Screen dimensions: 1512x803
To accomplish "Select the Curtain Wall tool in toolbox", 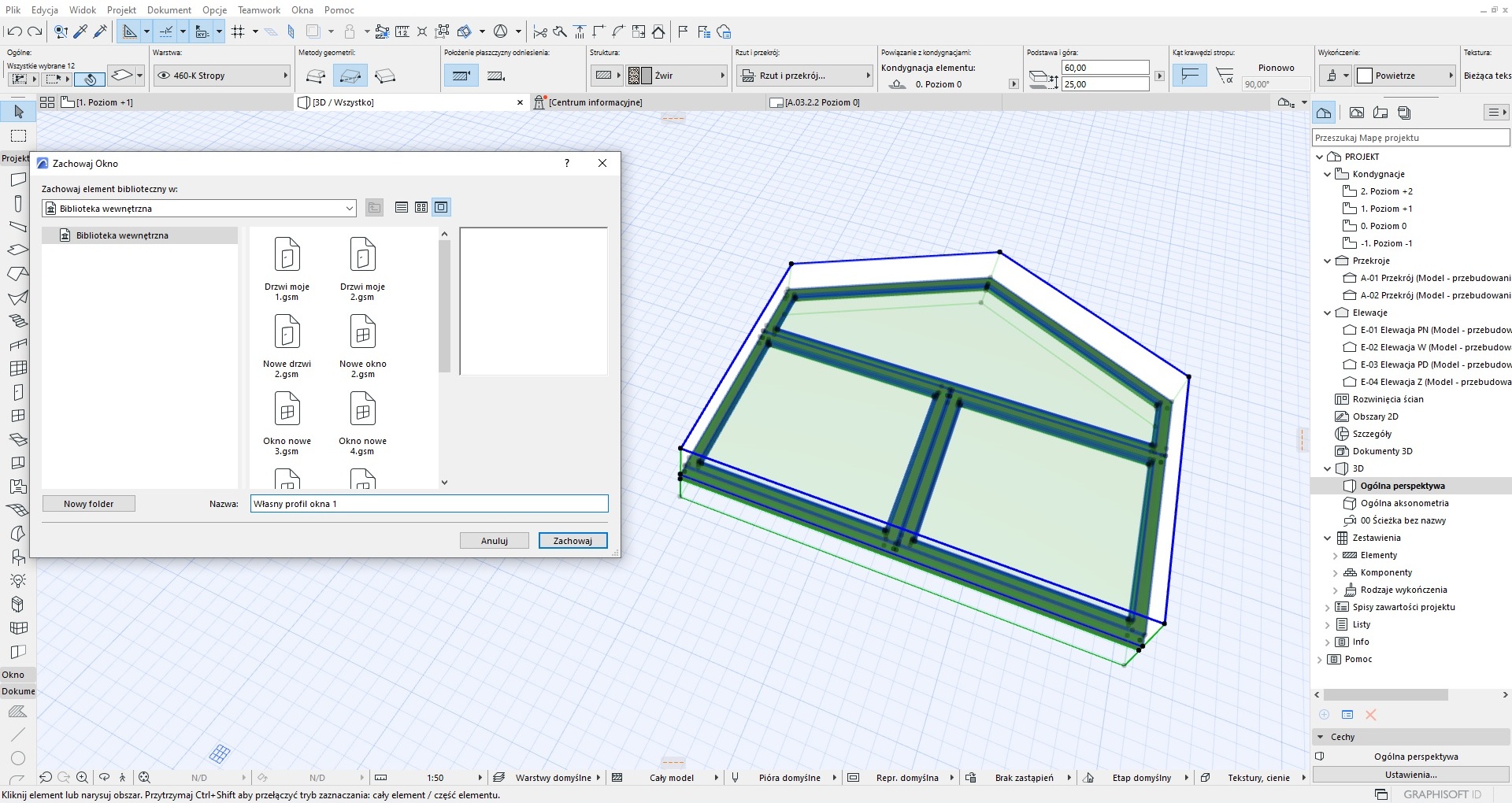I will [18, 368].
